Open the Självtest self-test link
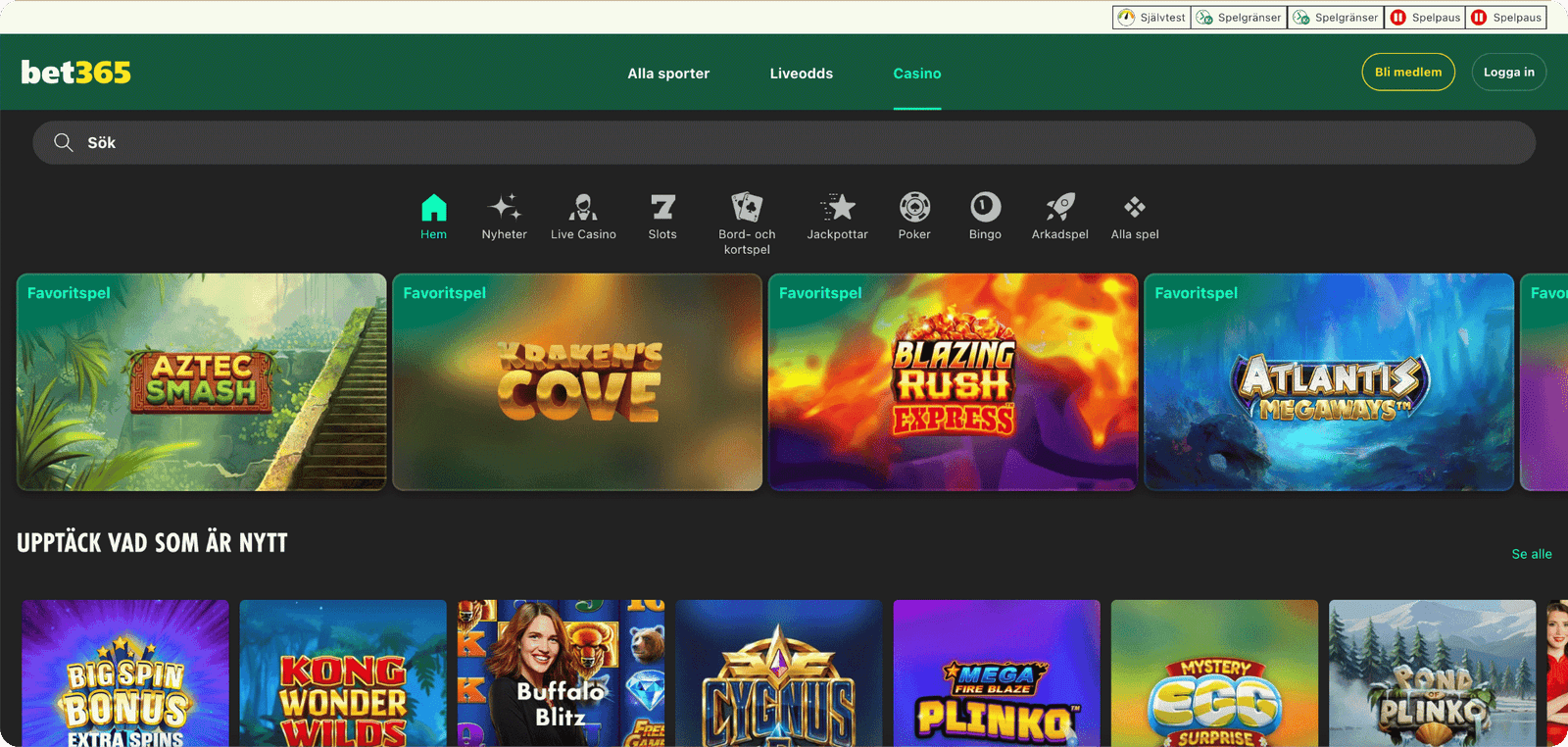The height and width of the screenshot is (747, 1568). click(1151, 18)
